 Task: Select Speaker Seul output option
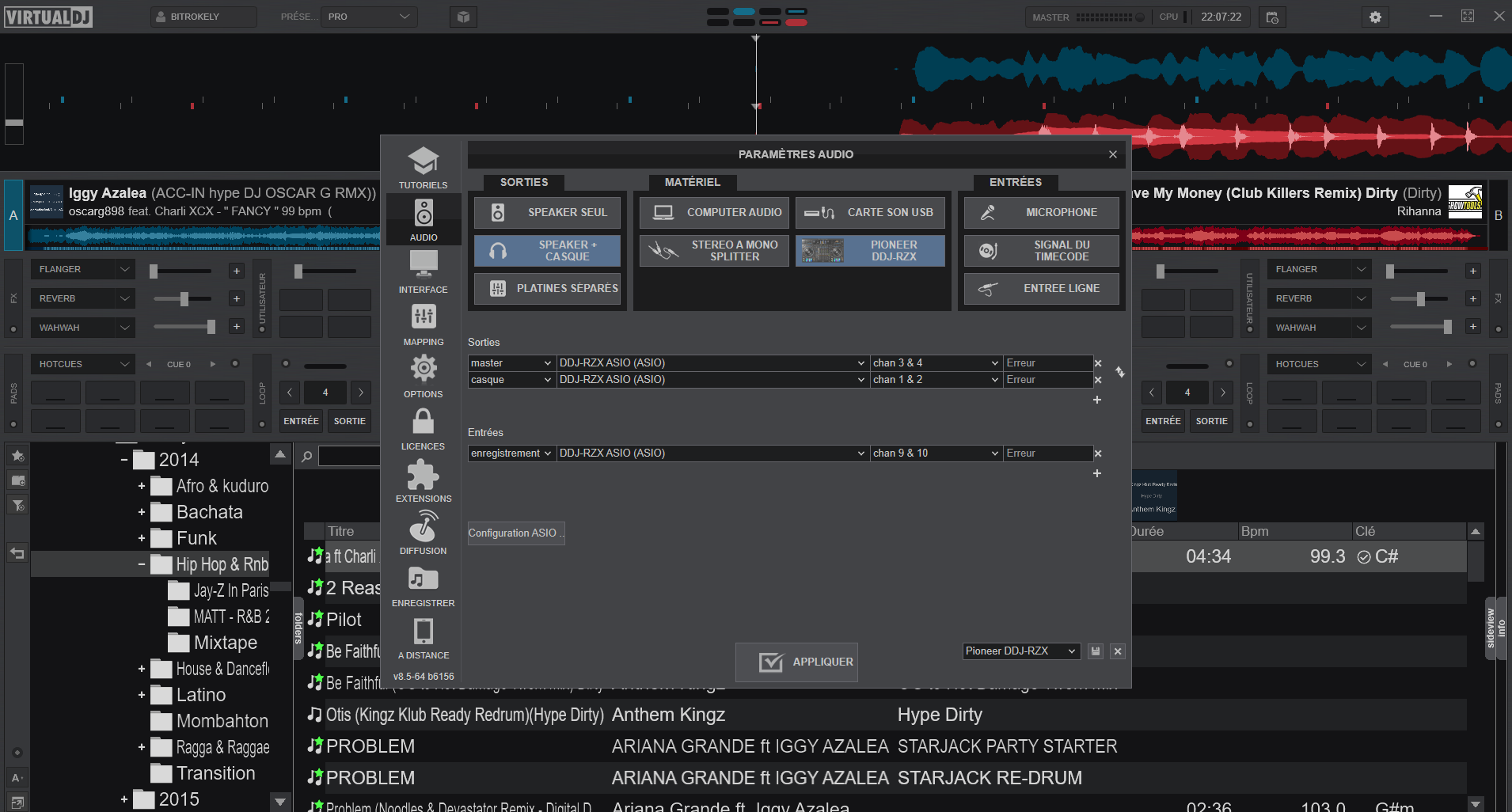click(x=547, y=212)
